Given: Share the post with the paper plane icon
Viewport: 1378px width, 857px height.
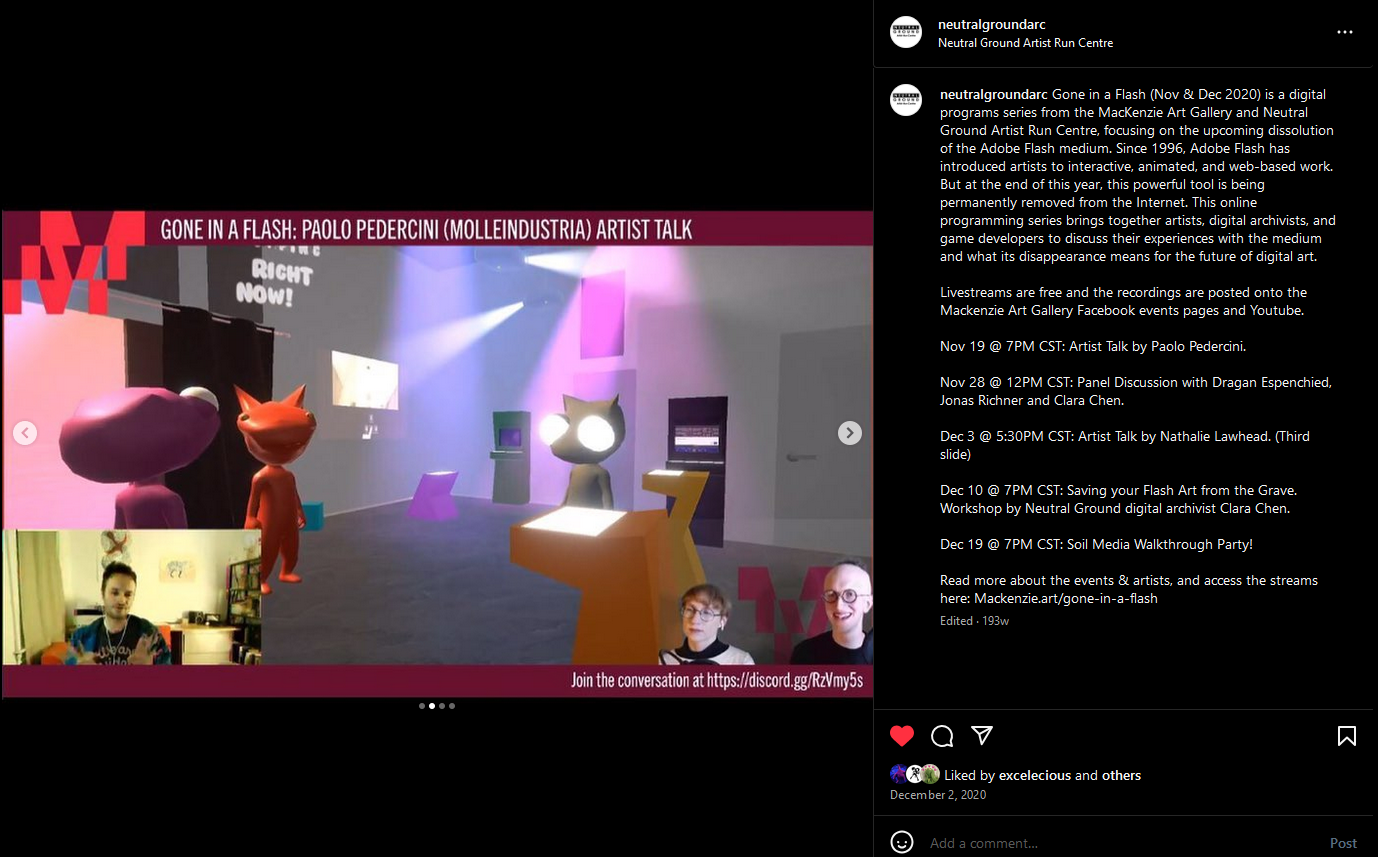Looking at the screenshot, I should click(982, 736).
